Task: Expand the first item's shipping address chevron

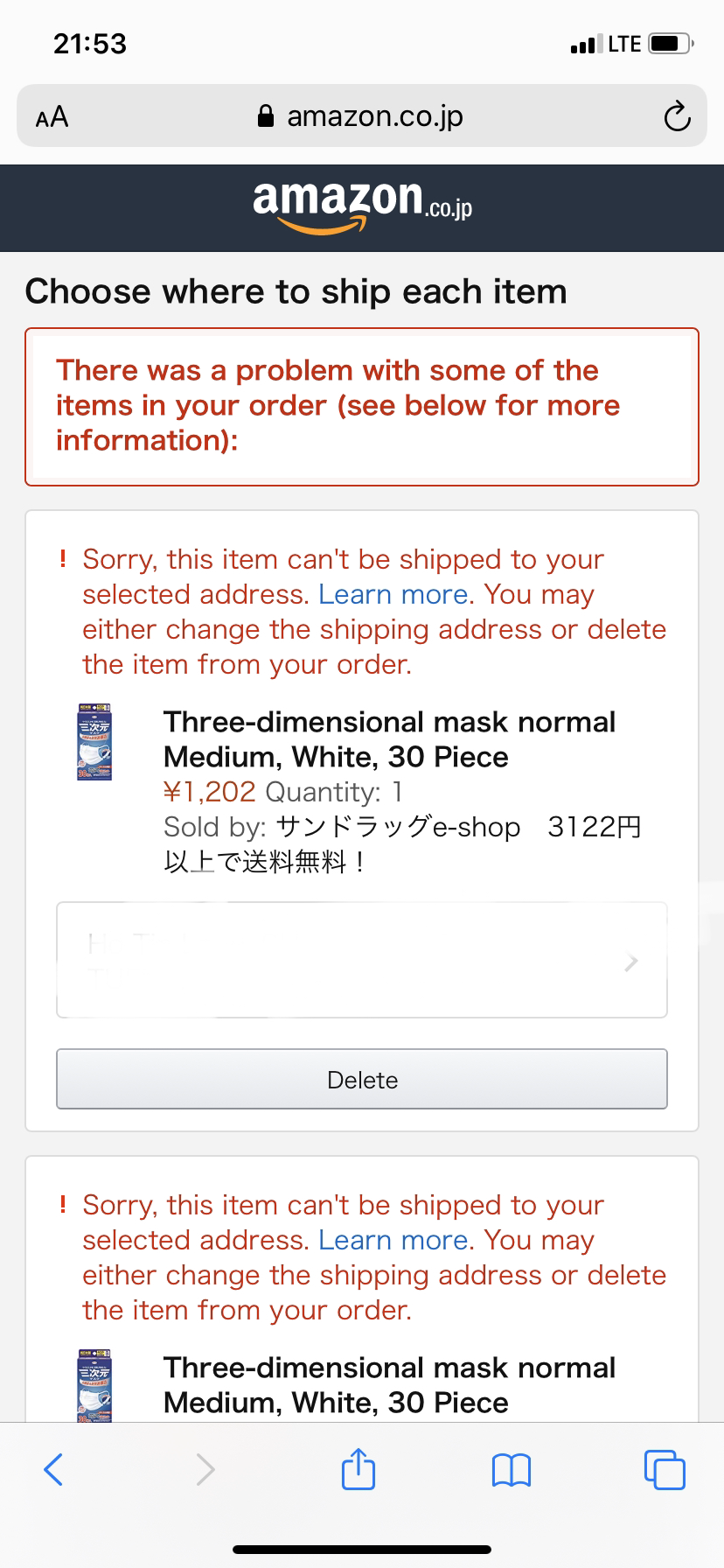Action: 631,962
